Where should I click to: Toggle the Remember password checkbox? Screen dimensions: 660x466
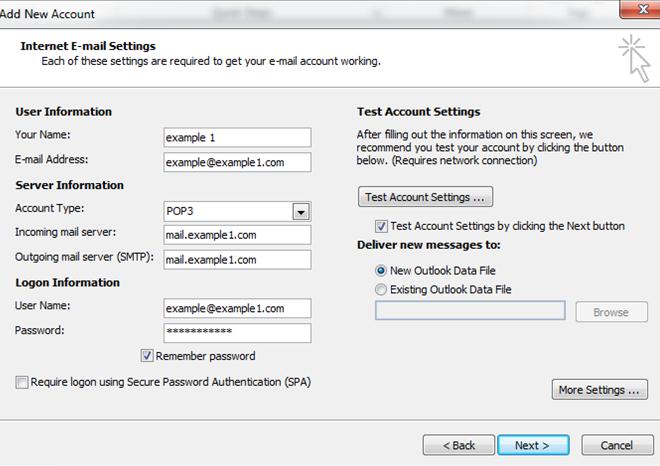[x=148, y=356]
